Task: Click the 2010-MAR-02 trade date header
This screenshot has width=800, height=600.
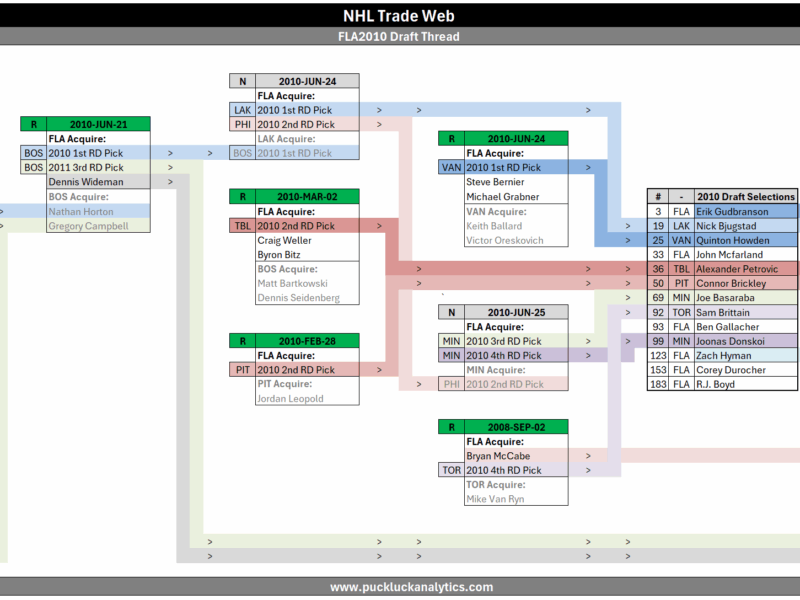Action: pyautogui.click(x=307, y=196)
